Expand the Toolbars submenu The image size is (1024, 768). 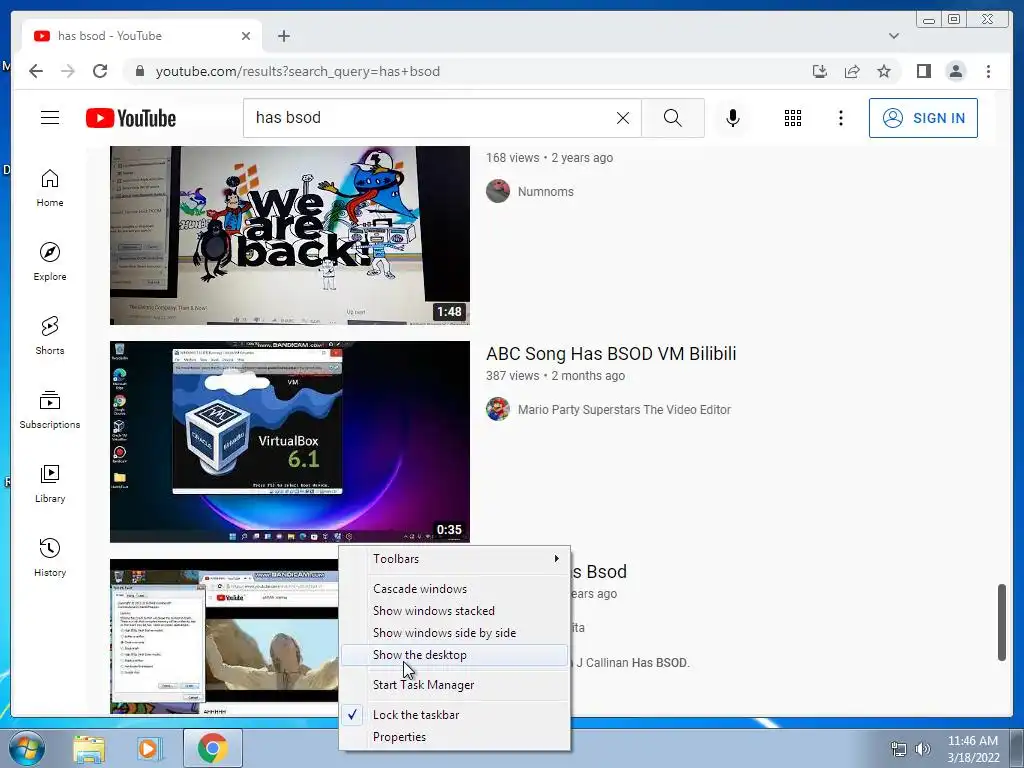click(x=455, y=558)
